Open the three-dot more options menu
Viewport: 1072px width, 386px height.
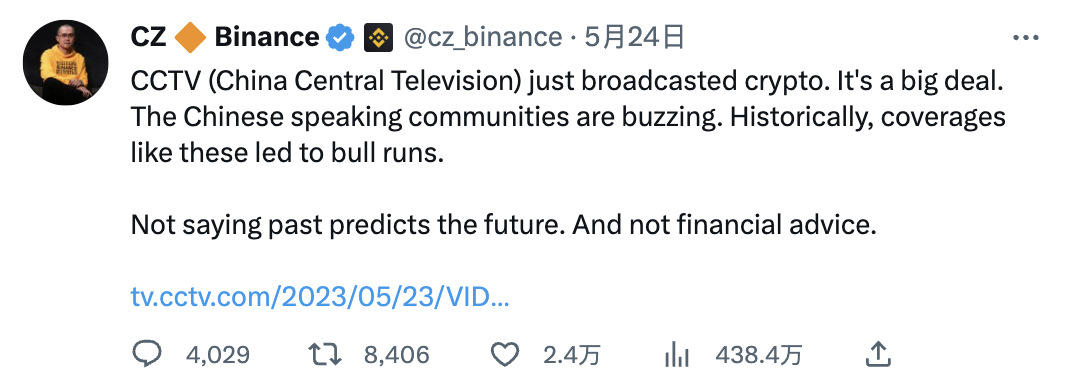coord(1026,38)
